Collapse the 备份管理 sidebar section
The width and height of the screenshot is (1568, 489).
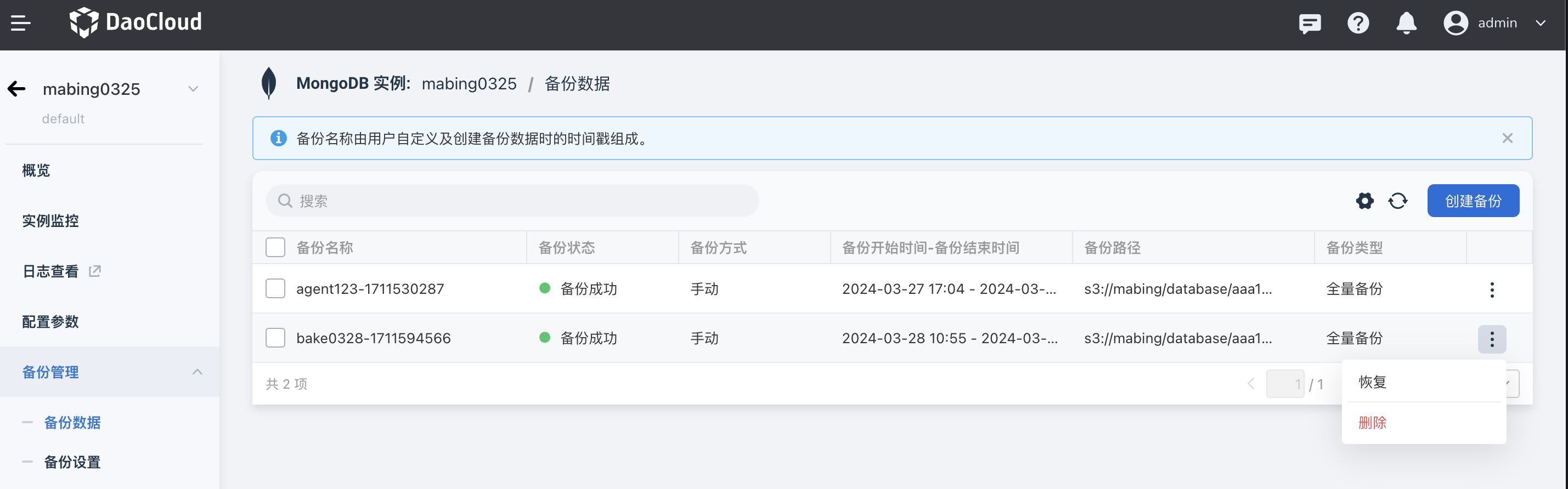click(x=196, y=372)
